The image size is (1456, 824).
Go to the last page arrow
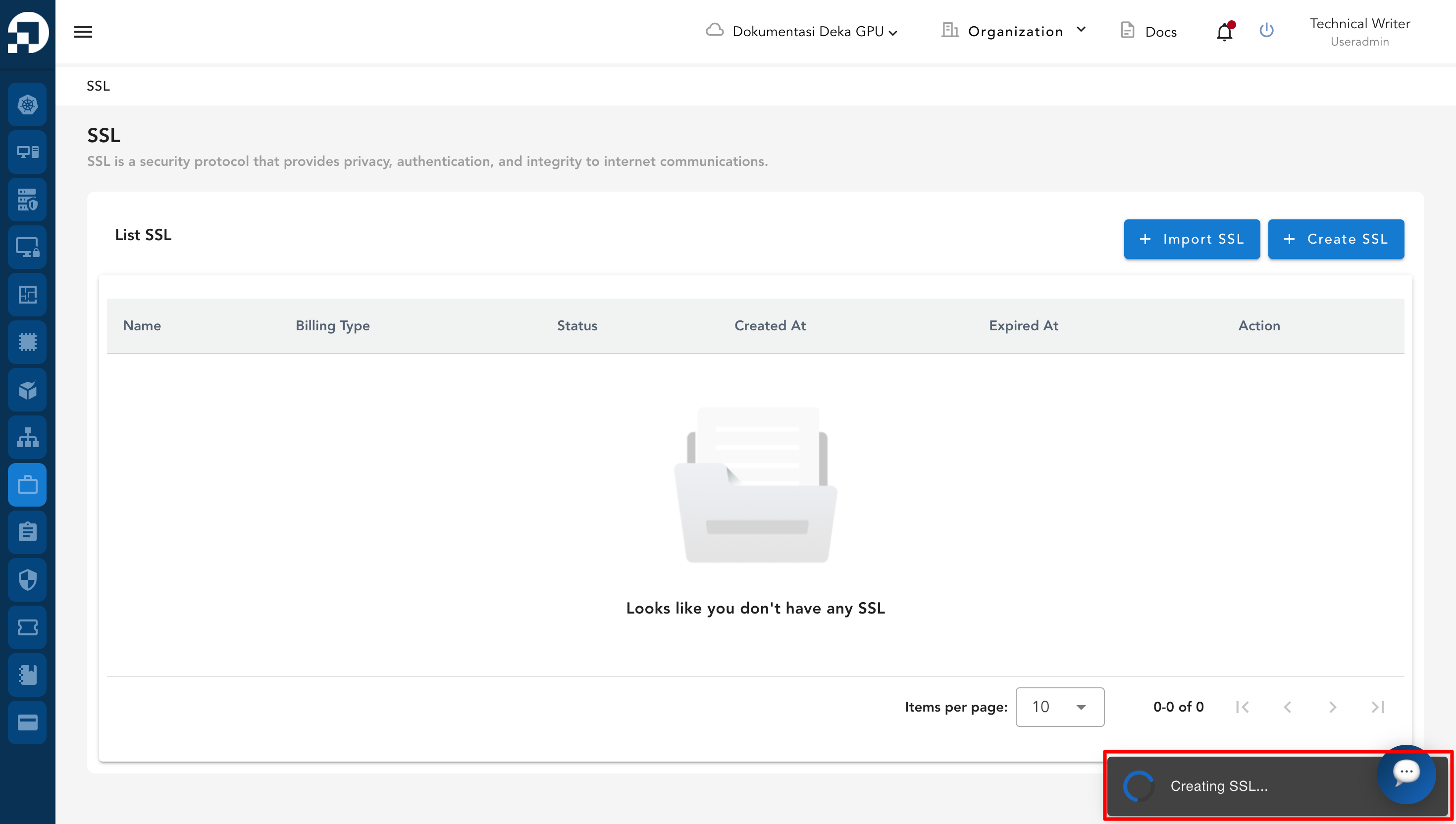1377,707
